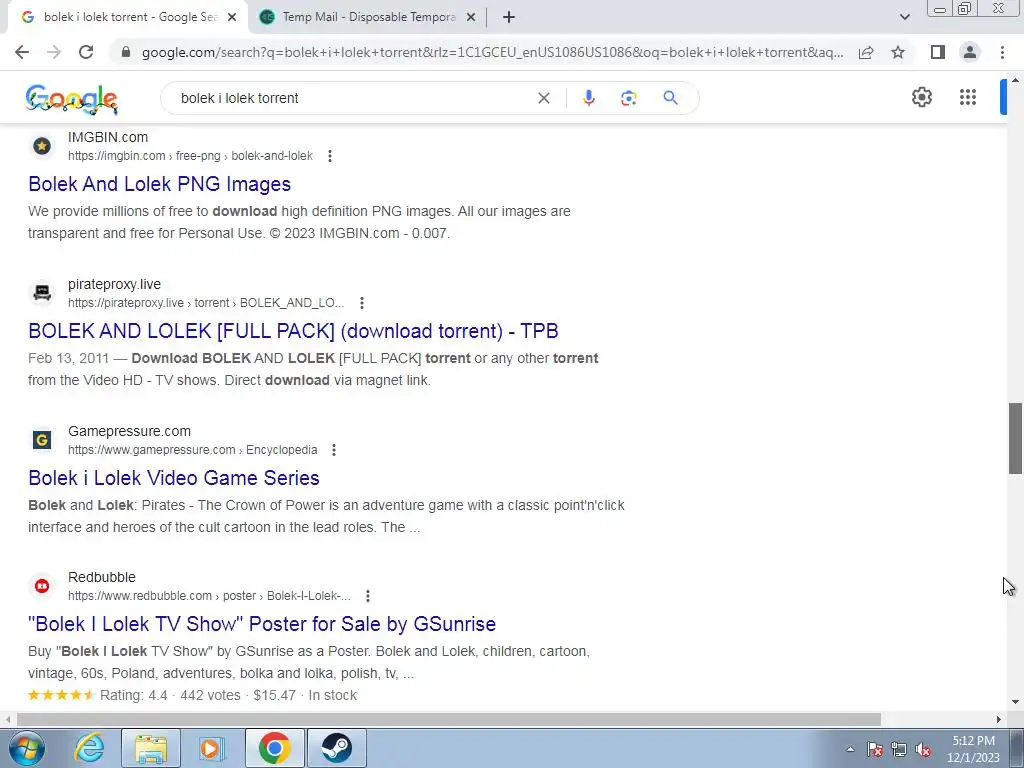Click the IMGBIN site favicon
The width and height of the screenshot is (1024, 768).
point(42,146)
